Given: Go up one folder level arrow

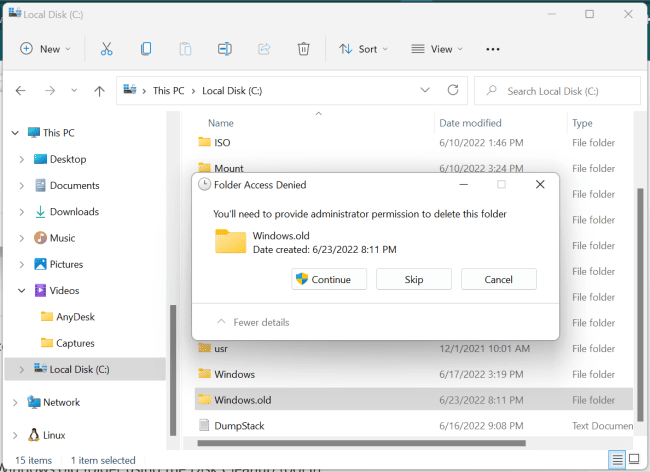Looking at the screenshot, I should pos(99,91).
